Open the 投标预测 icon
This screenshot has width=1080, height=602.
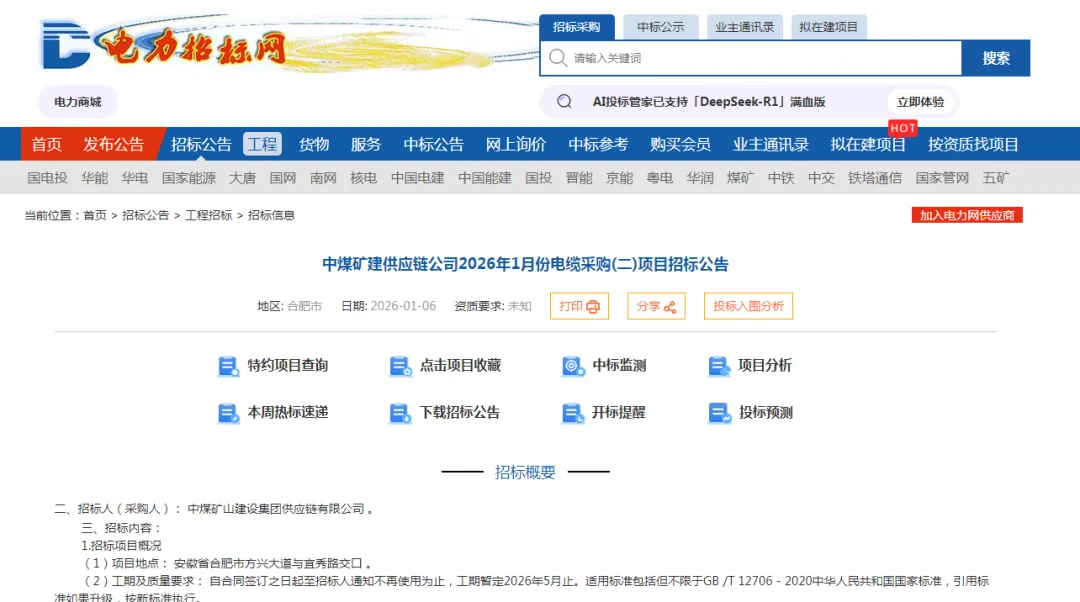click(719, 413)
